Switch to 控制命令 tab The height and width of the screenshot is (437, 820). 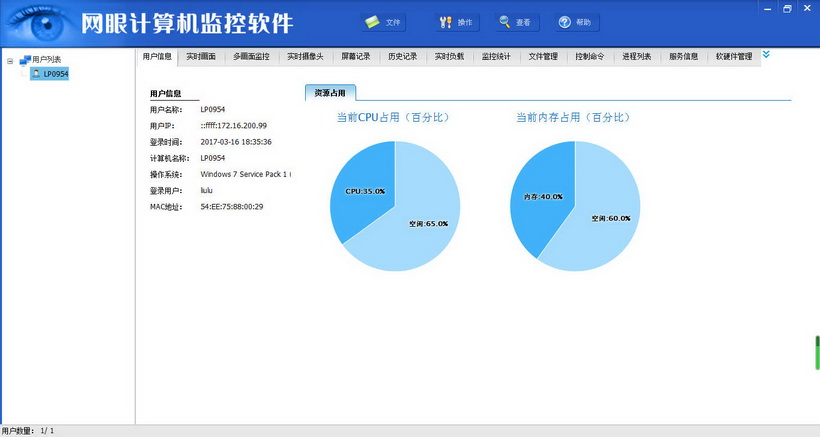[590, 56]
